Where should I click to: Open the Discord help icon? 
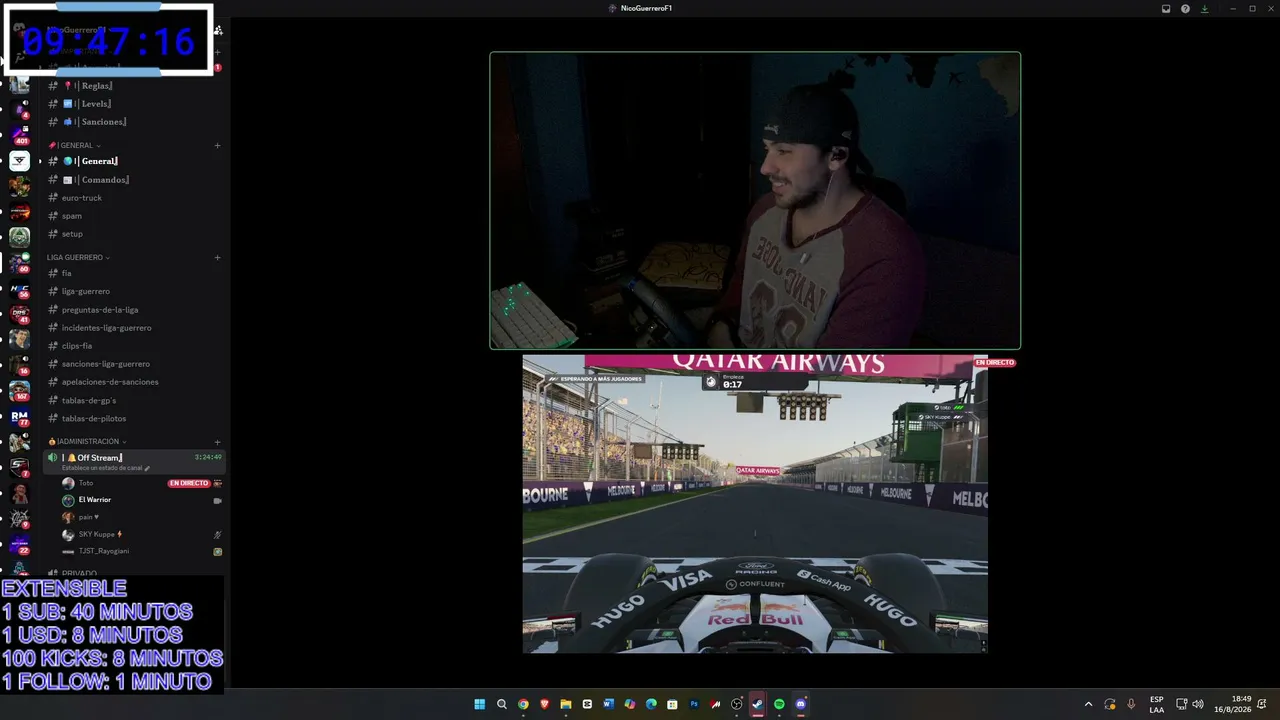click(x=1185, y=8)
